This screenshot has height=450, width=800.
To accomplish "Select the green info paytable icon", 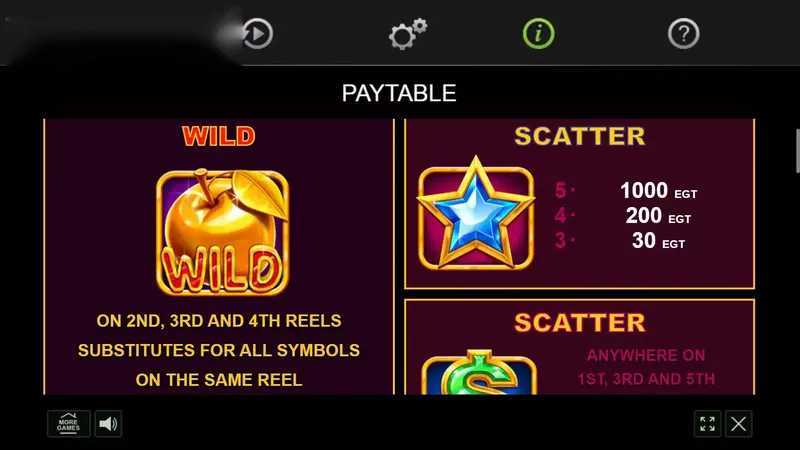I will 538,34.
